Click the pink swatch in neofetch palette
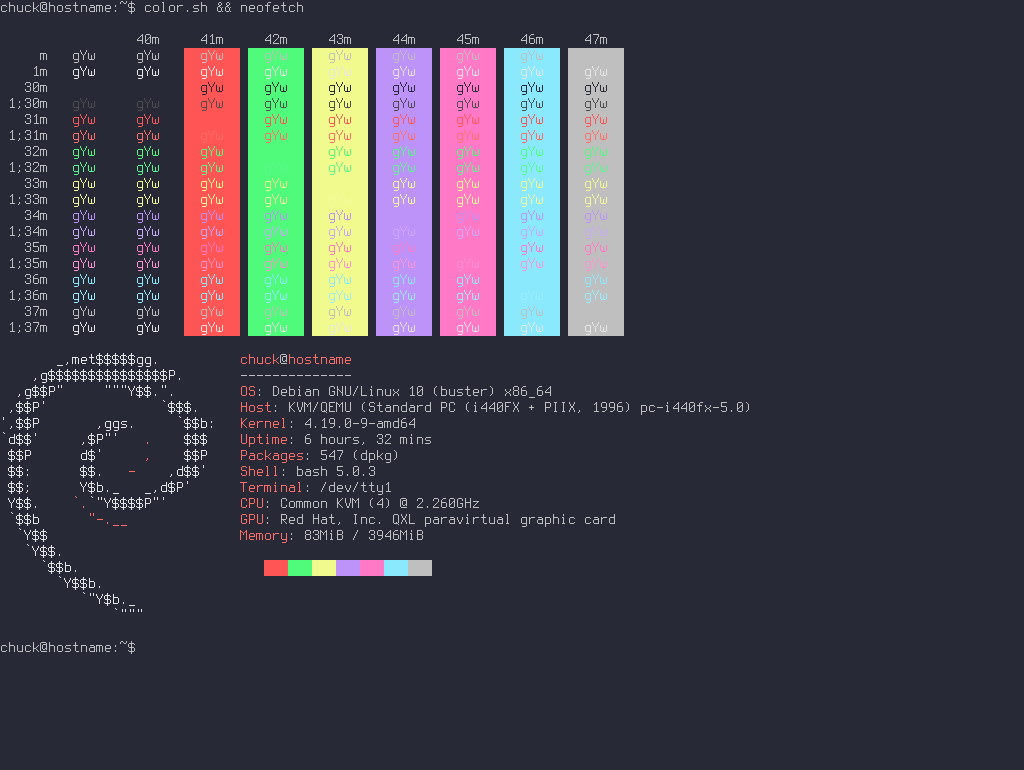Image resolution: width=1024 pixels, height=770 pixels. point(372,568)
